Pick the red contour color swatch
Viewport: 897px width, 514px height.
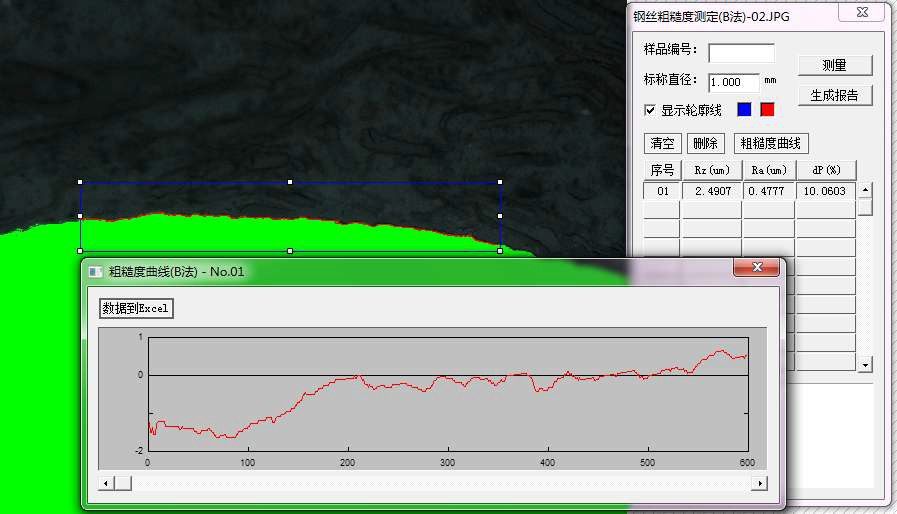[767, 109]
